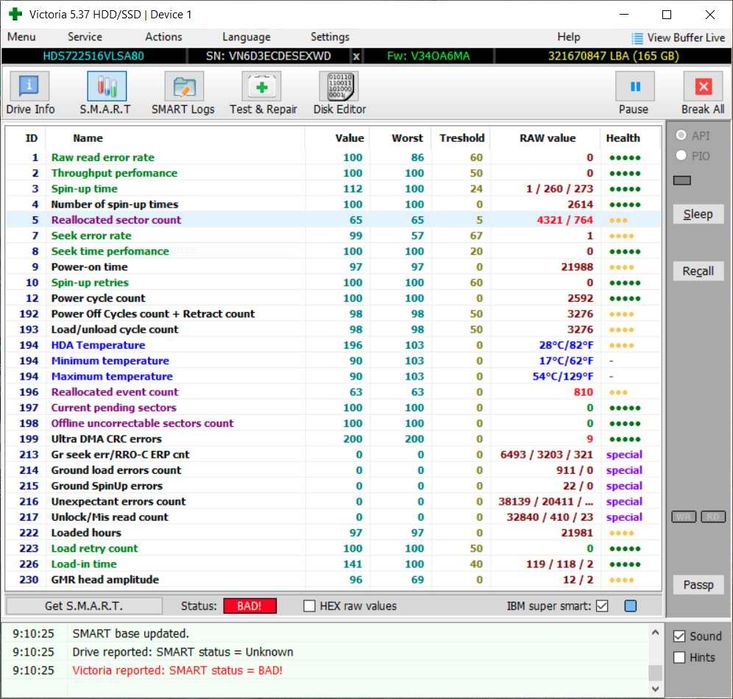733x699 pixels.
Task: Click the gray indicator box below PIO
Action: click(682, 180)
